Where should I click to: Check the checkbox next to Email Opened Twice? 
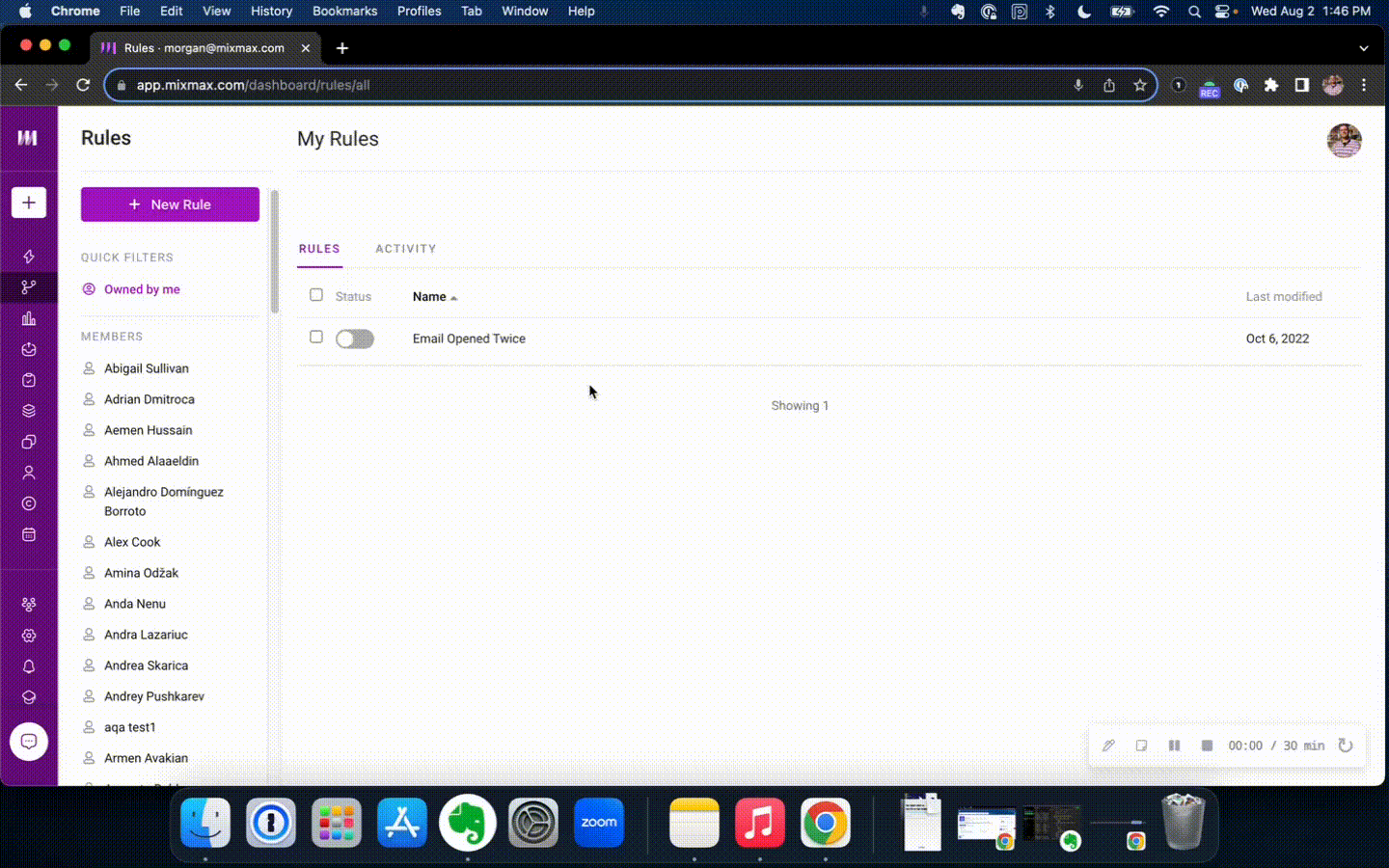click(x=315, y=338)
